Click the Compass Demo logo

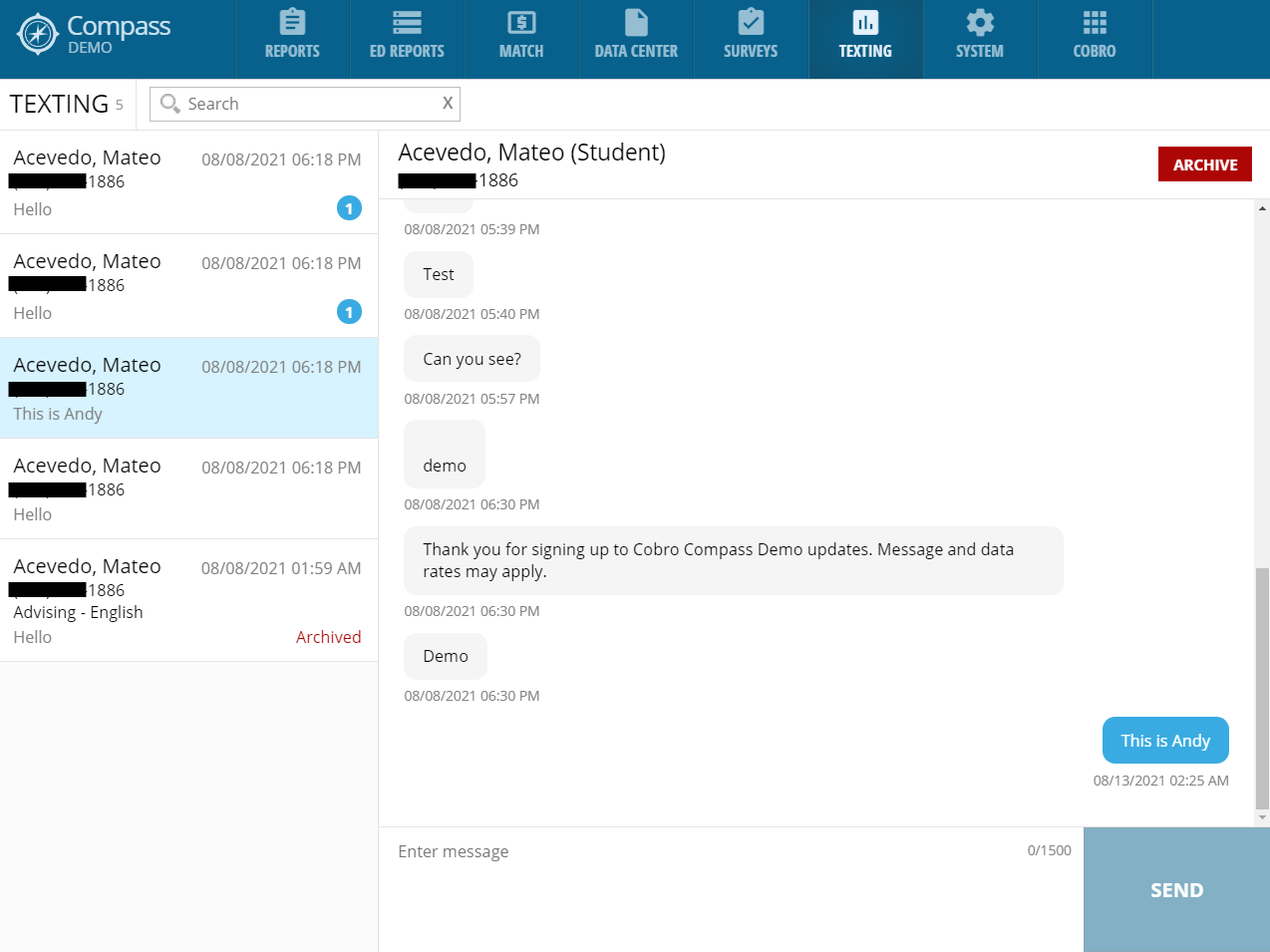[x=95, y=35]
